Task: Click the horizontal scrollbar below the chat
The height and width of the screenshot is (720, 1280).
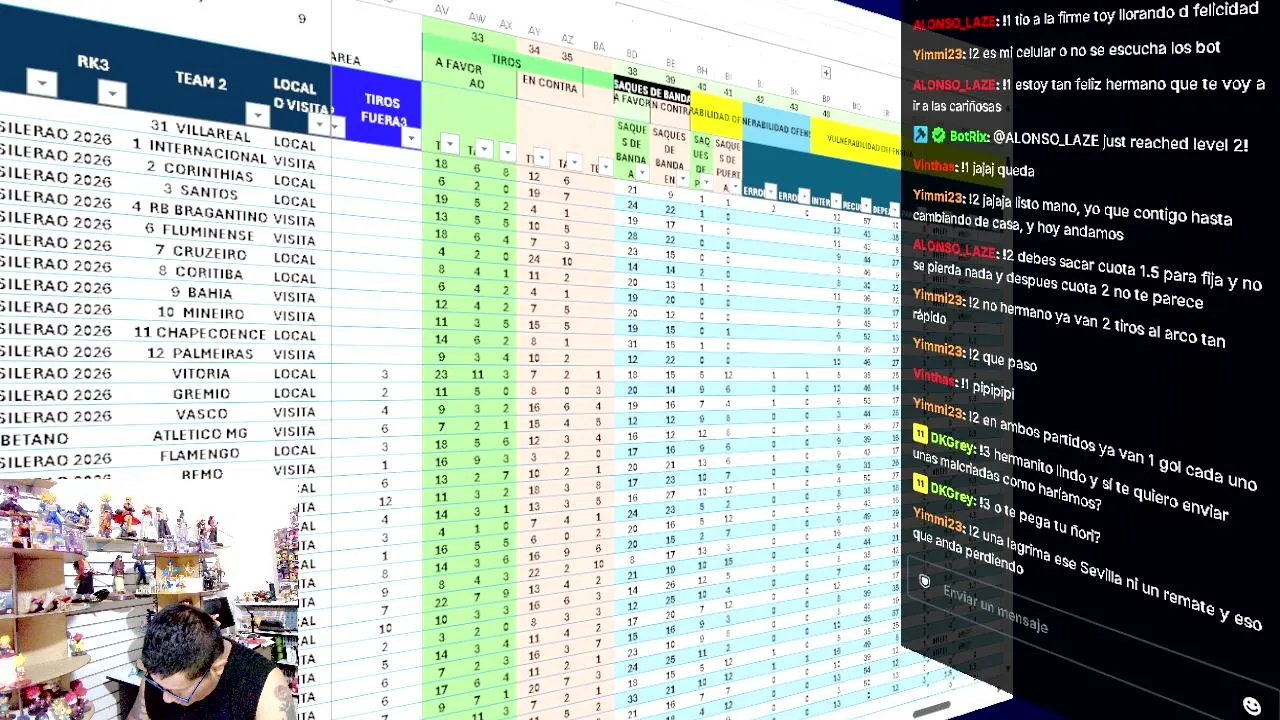Action: (x=932, y=708)
